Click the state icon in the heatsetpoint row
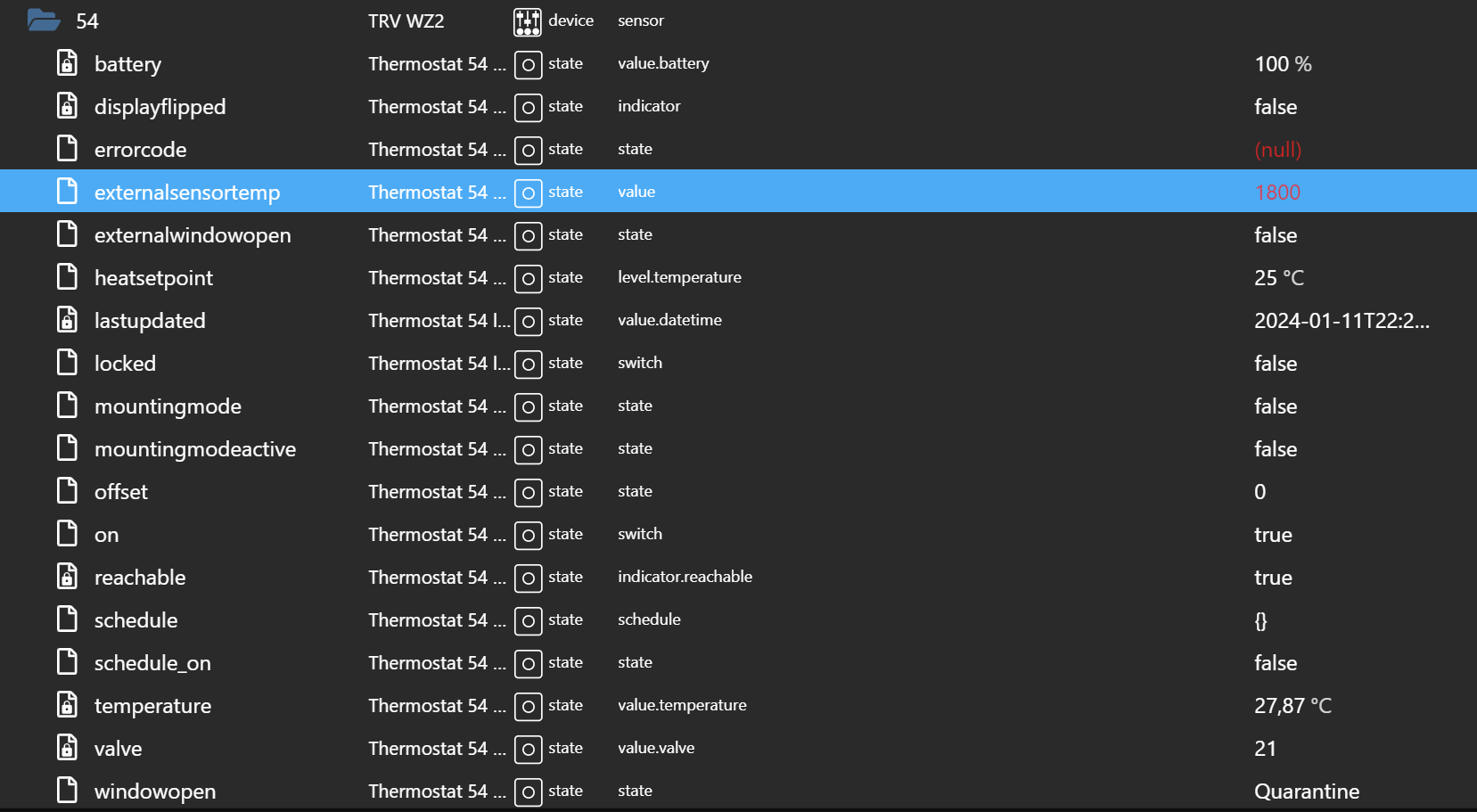 tap(528, 278)
